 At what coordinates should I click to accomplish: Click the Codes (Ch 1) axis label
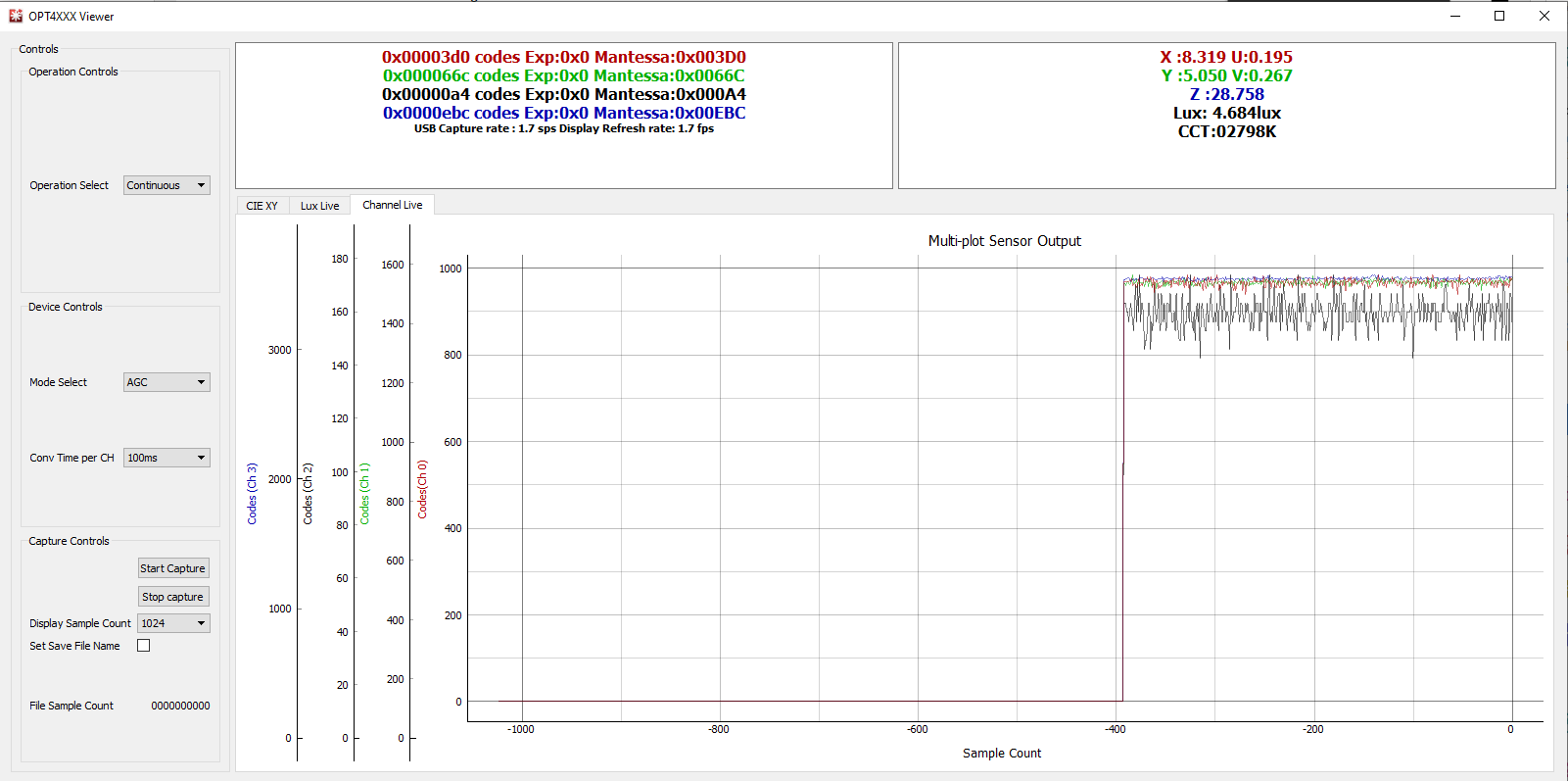(364, 494)
